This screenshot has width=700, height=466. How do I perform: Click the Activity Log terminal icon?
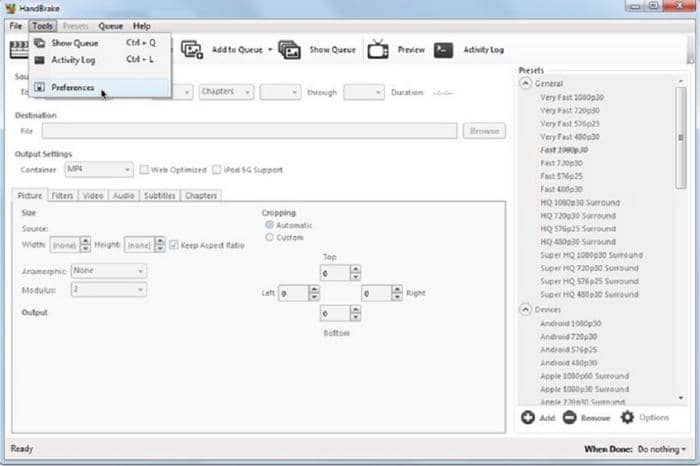pos(443,50)
